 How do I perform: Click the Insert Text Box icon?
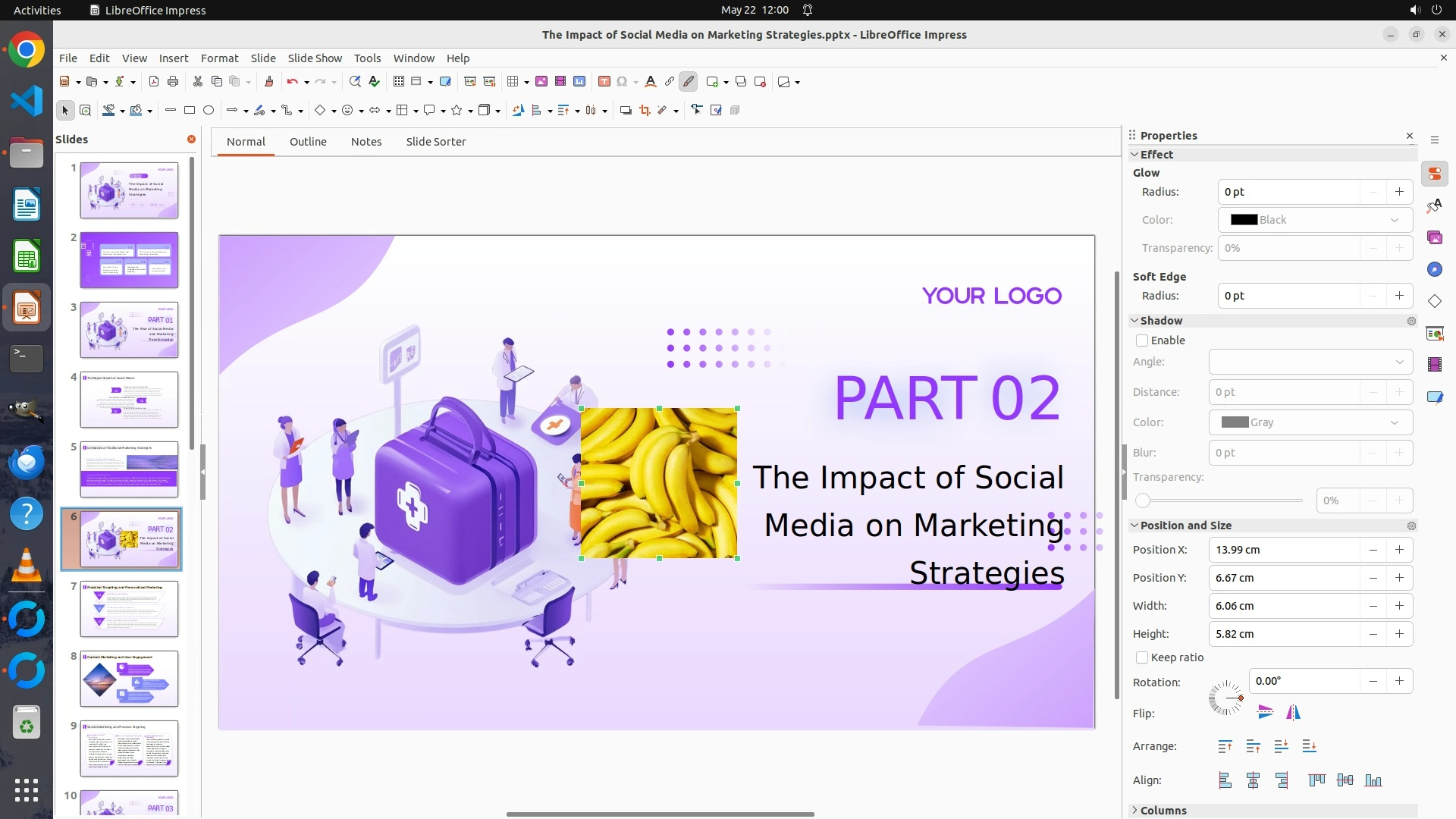point(604,82)
